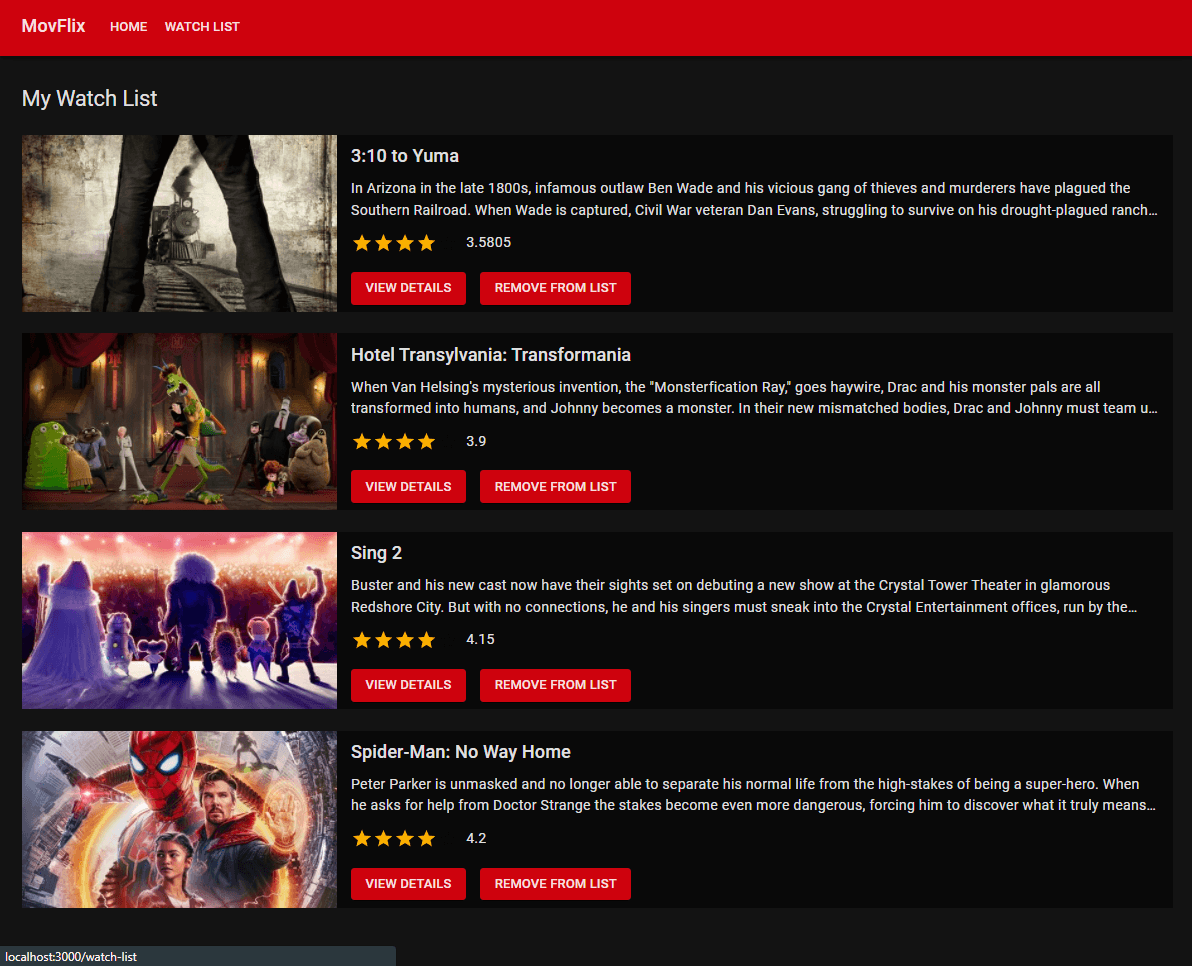Click the third star on Spider-Man: No Way Home
Image resolution: width=1192 pixels, height=966 pixels.
point(405,838)
